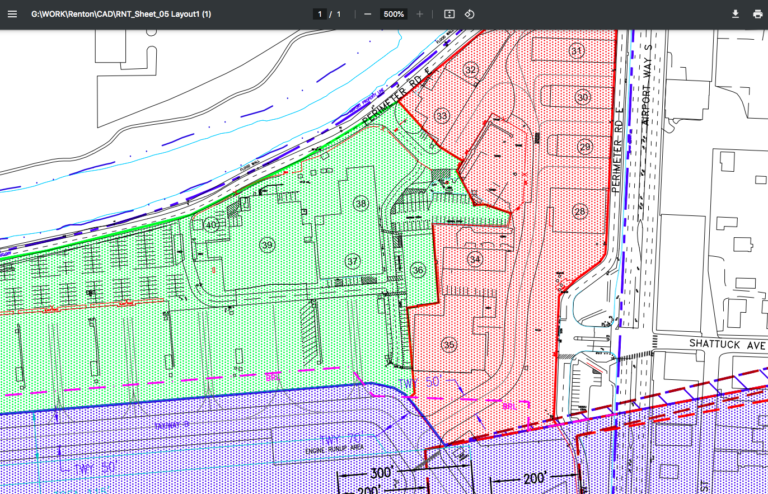Click the zoom out minus button

pos(368,14)
